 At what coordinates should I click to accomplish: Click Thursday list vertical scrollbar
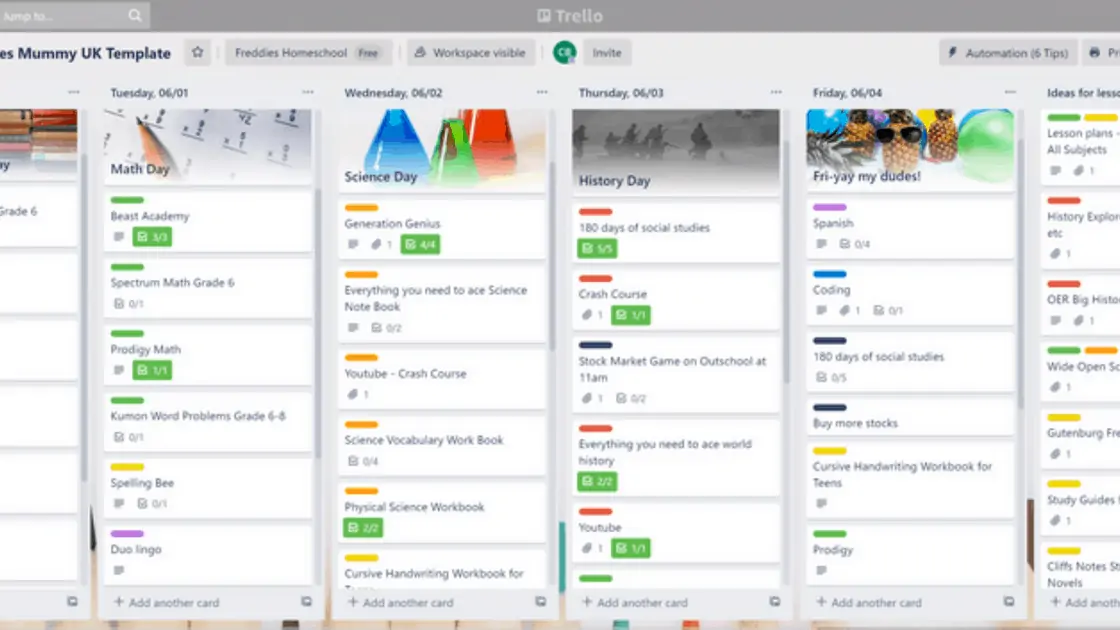coord(786,261)
